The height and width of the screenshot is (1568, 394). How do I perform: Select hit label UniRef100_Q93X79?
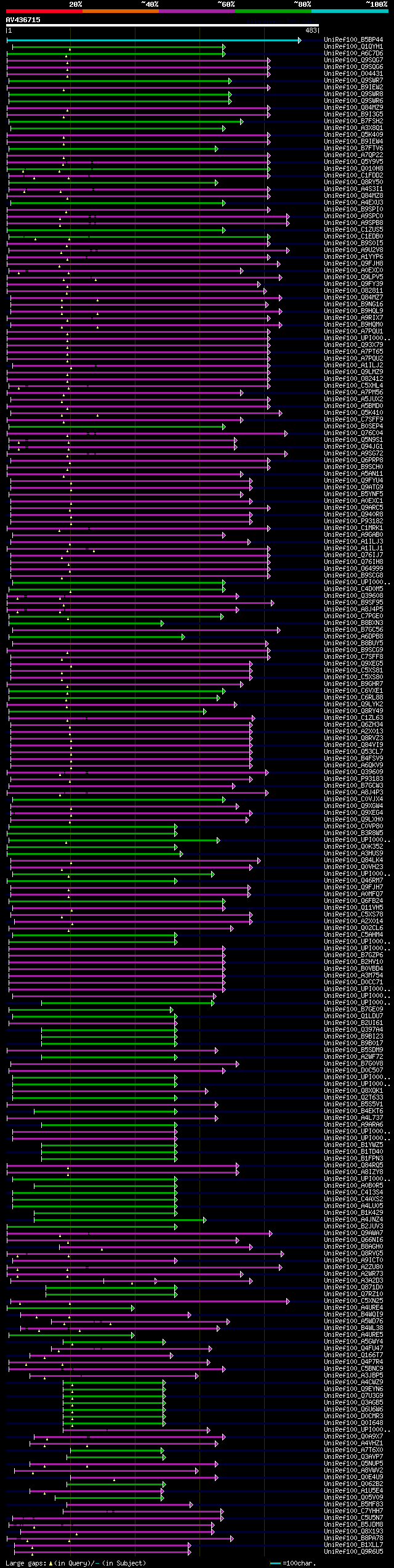point(353,345)
